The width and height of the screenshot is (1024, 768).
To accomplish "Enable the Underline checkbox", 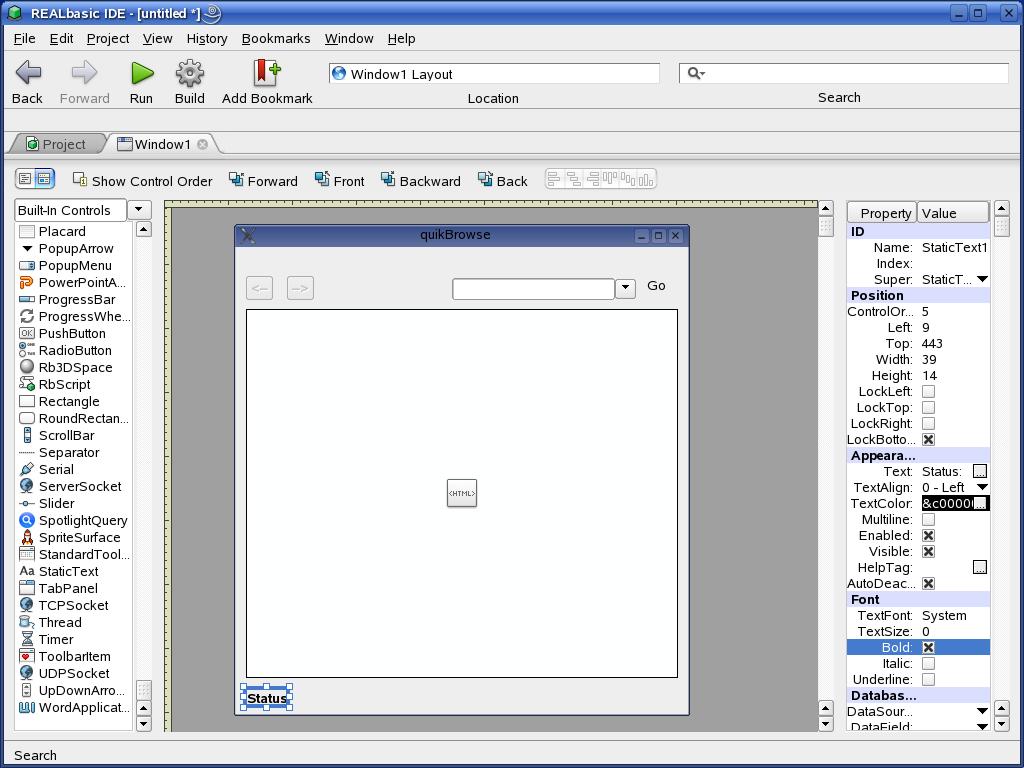I will coord(928,679).
